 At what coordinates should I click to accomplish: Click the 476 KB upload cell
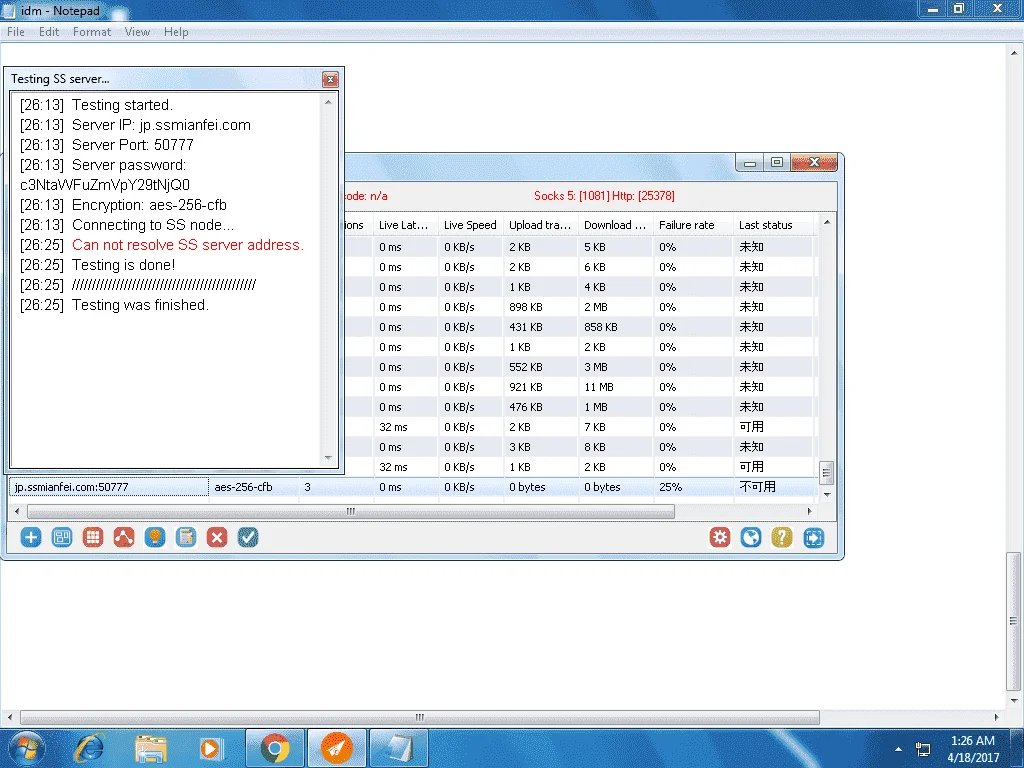[x=526, y=407]
